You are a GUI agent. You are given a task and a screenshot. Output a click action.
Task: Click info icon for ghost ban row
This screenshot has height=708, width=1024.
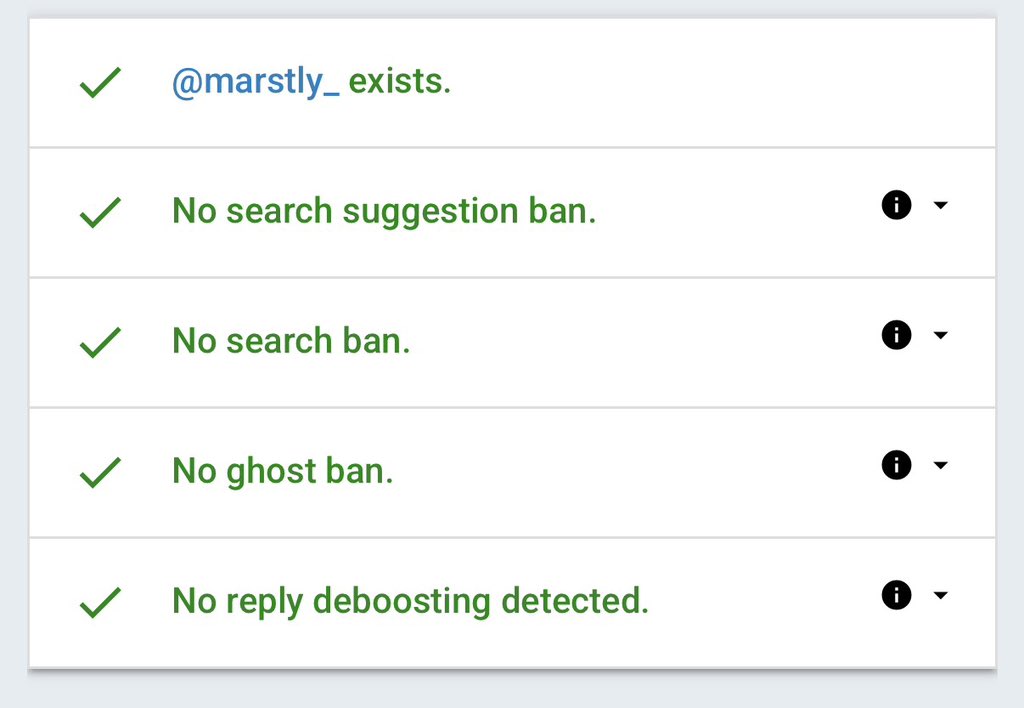click(x=897, y=465)
